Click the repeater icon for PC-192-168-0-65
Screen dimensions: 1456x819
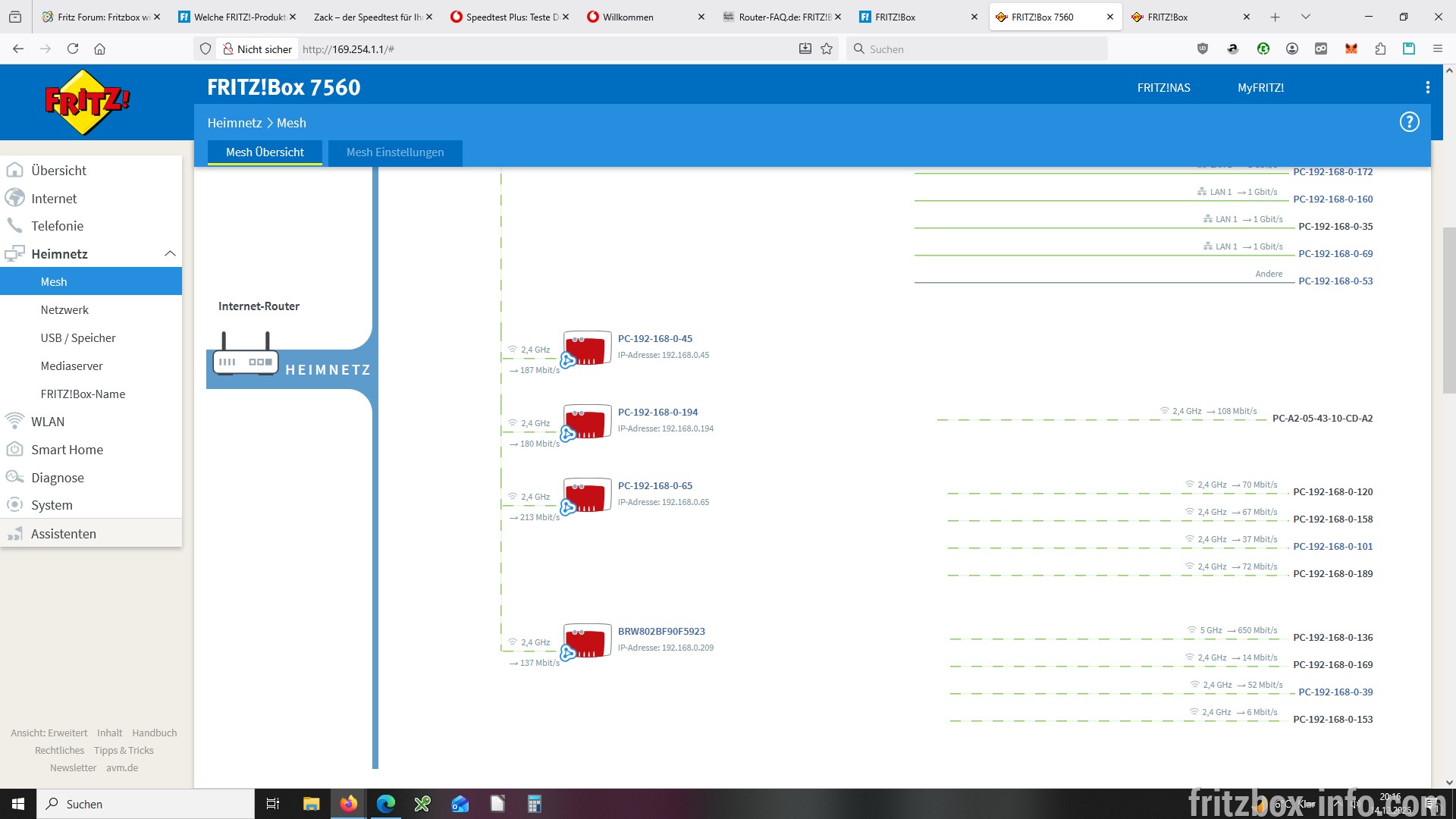coord(587,495)
